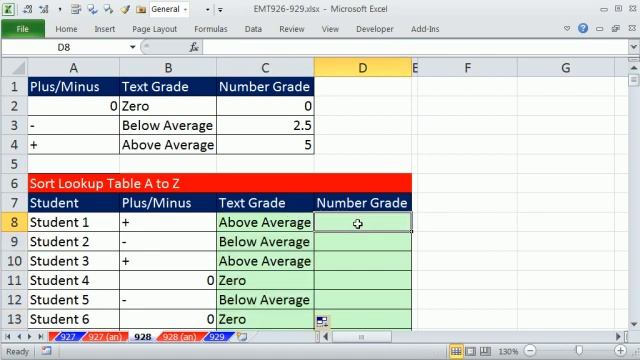640x360 pixels.
Task: Click the zoom in plus button
Action: pos(620,351)
